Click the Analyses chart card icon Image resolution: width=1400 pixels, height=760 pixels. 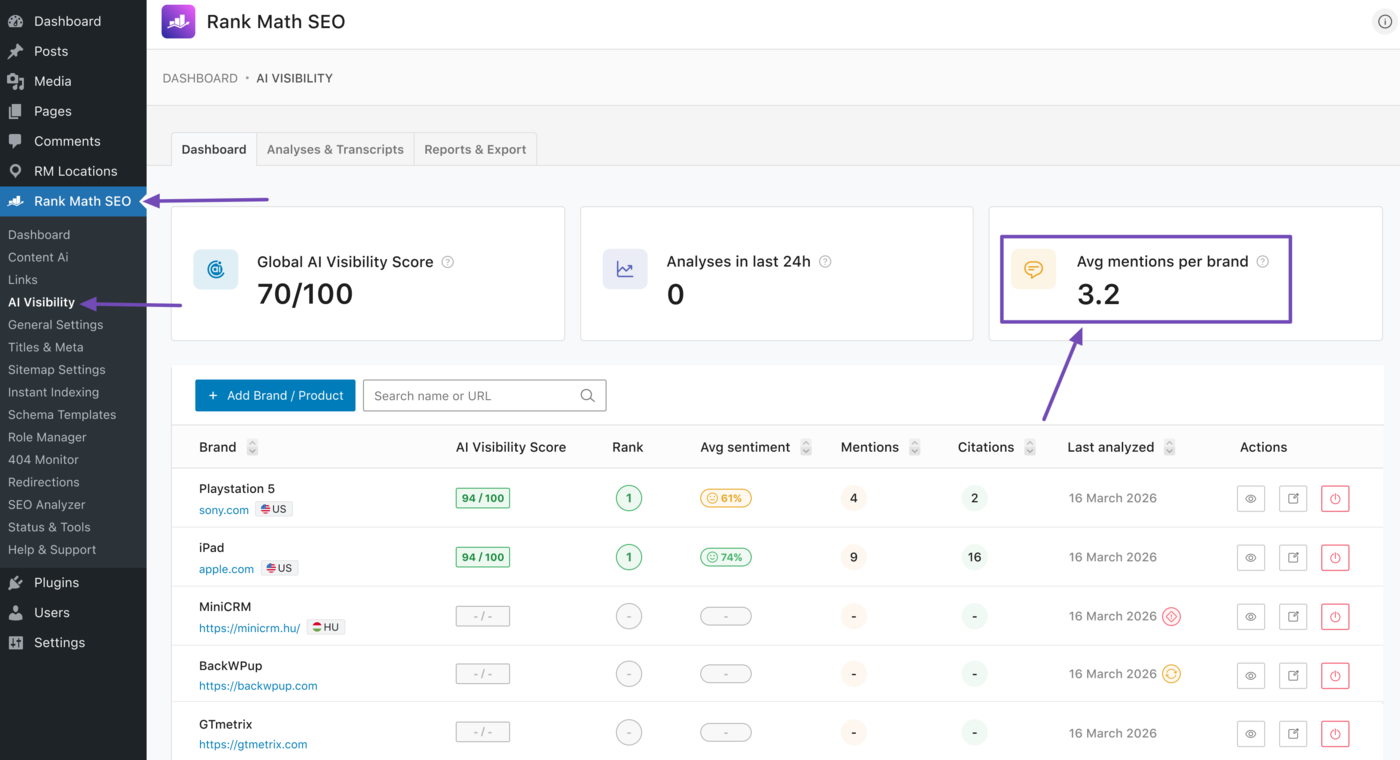tap(625, 269)
